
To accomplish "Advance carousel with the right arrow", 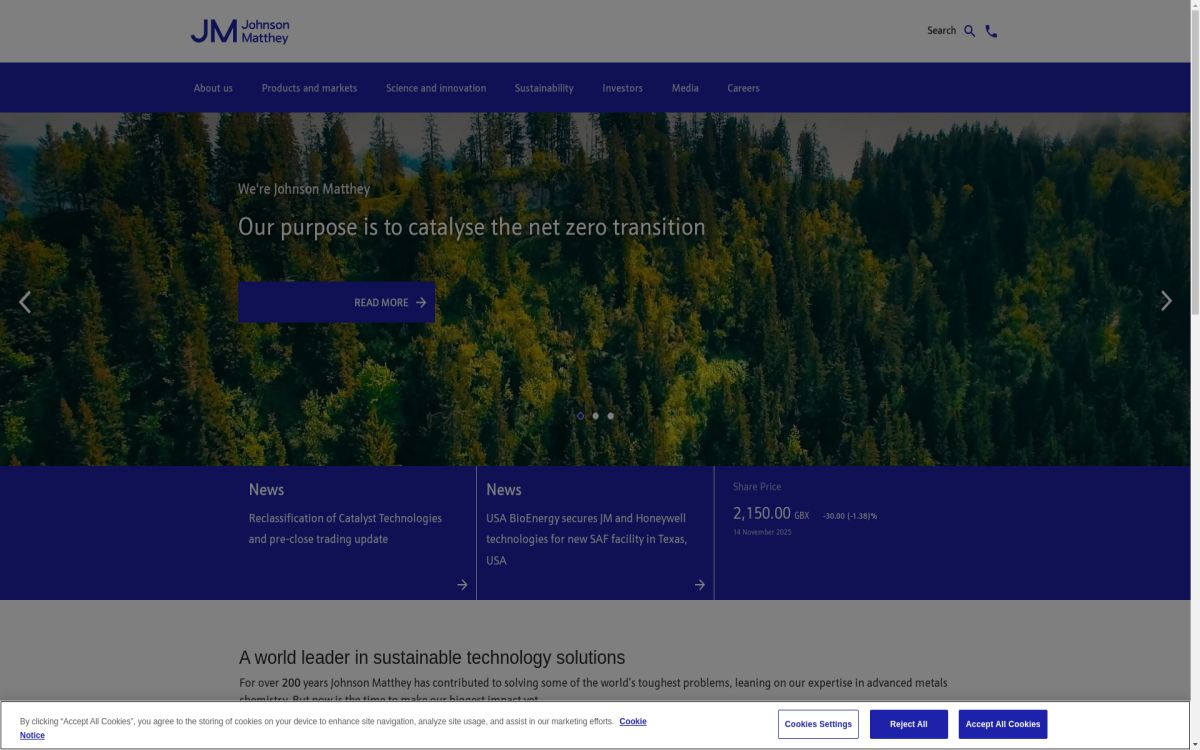I will pos(1165,301).
